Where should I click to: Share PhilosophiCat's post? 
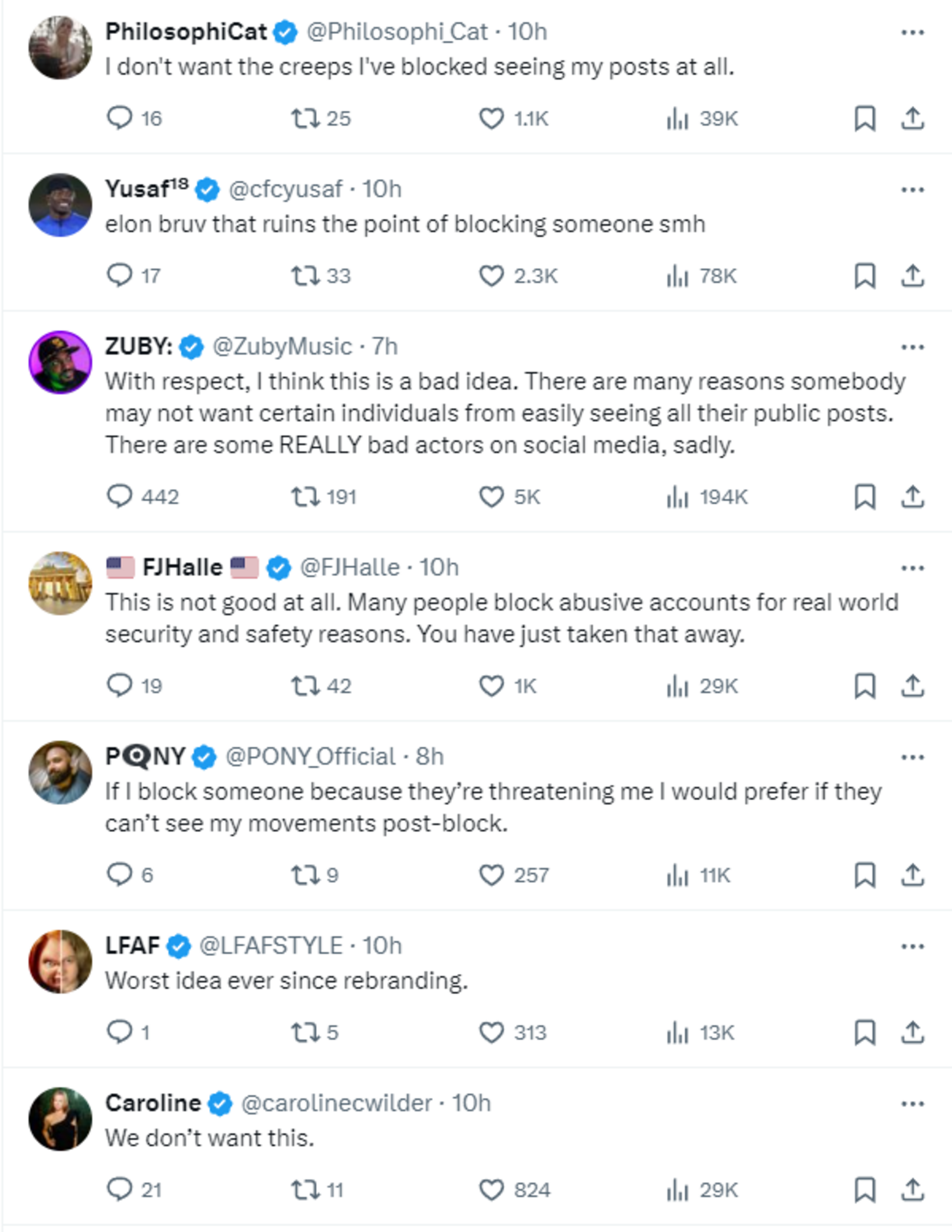click(912, 119)
